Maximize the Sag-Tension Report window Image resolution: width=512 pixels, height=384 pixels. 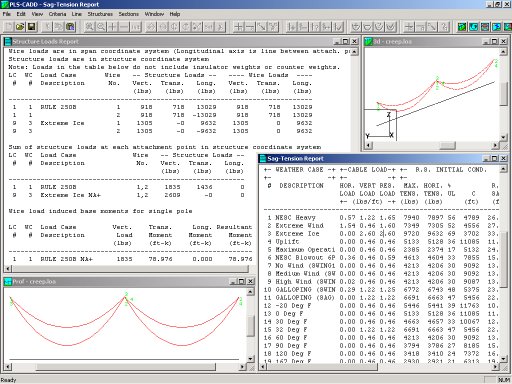click(495, 159)
